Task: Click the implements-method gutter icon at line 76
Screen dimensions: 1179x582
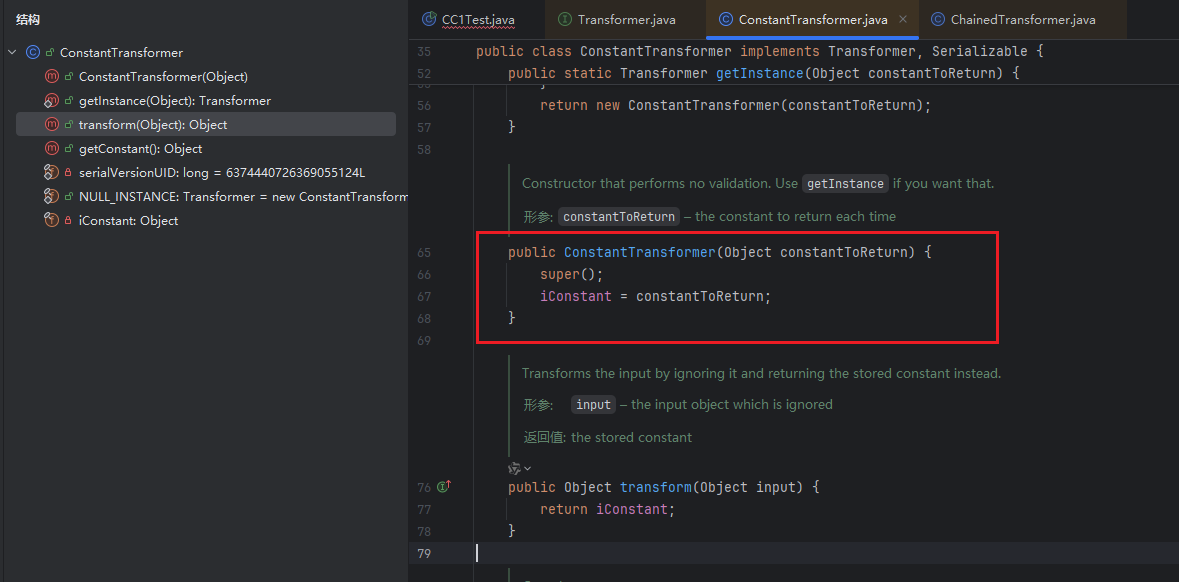Action: coord(443,487)
